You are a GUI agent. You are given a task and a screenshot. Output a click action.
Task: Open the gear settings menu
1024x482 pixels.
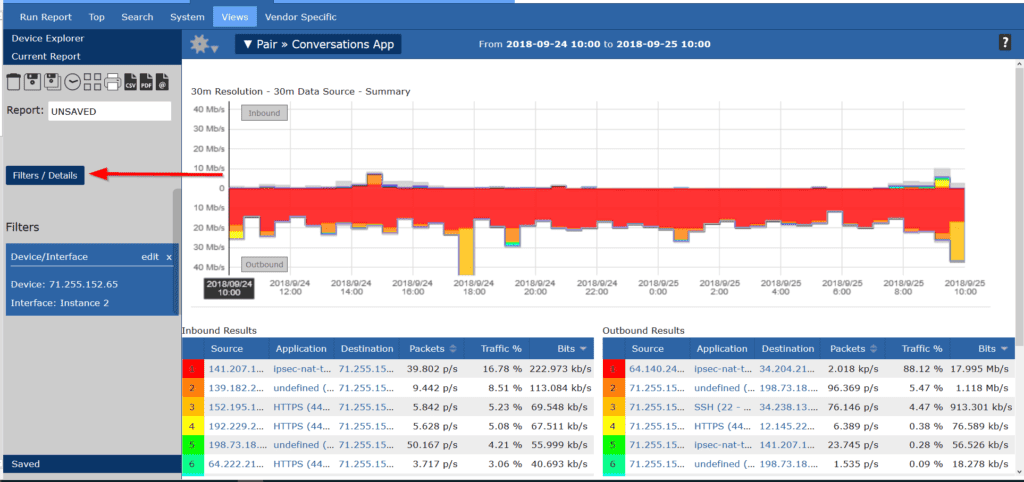coord(204,44)
